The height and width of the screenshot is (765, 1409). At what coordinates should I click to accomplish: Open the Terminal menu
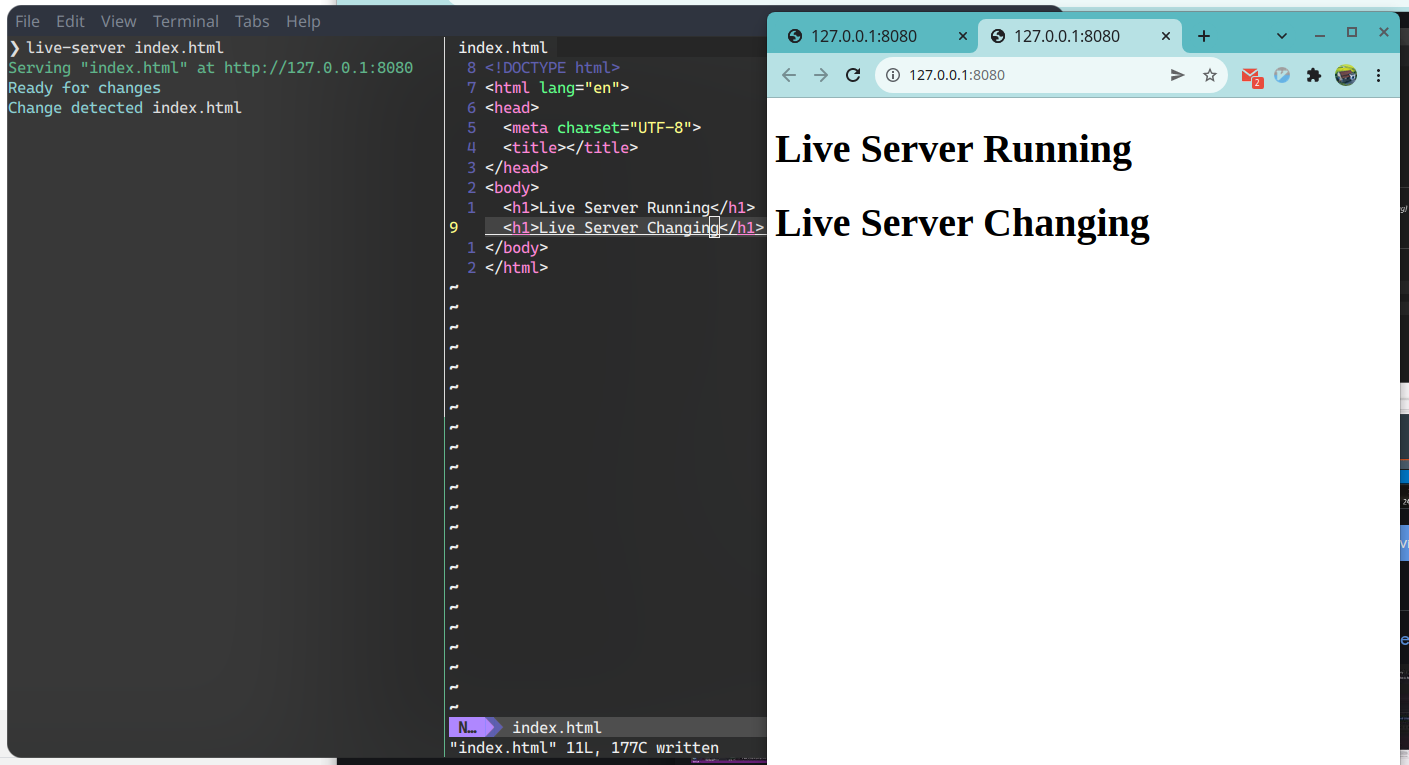(185, 21)
